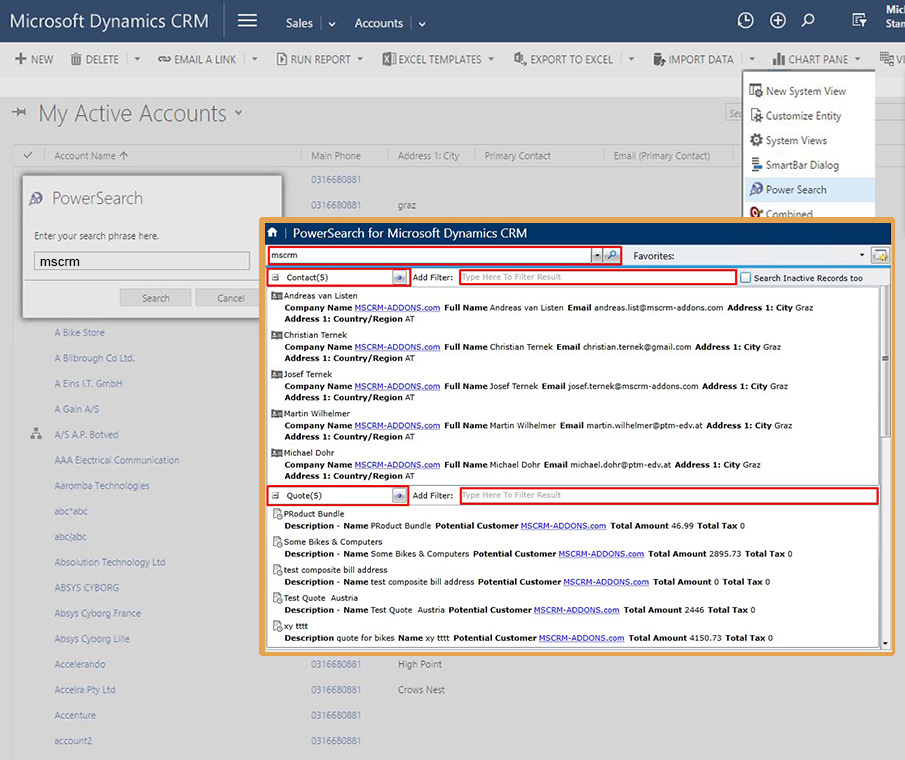The image size is (905, 760).
Task: Open MSCRM-ADDONS.com link for Andreas van Listen
Action: pos(397,308)
